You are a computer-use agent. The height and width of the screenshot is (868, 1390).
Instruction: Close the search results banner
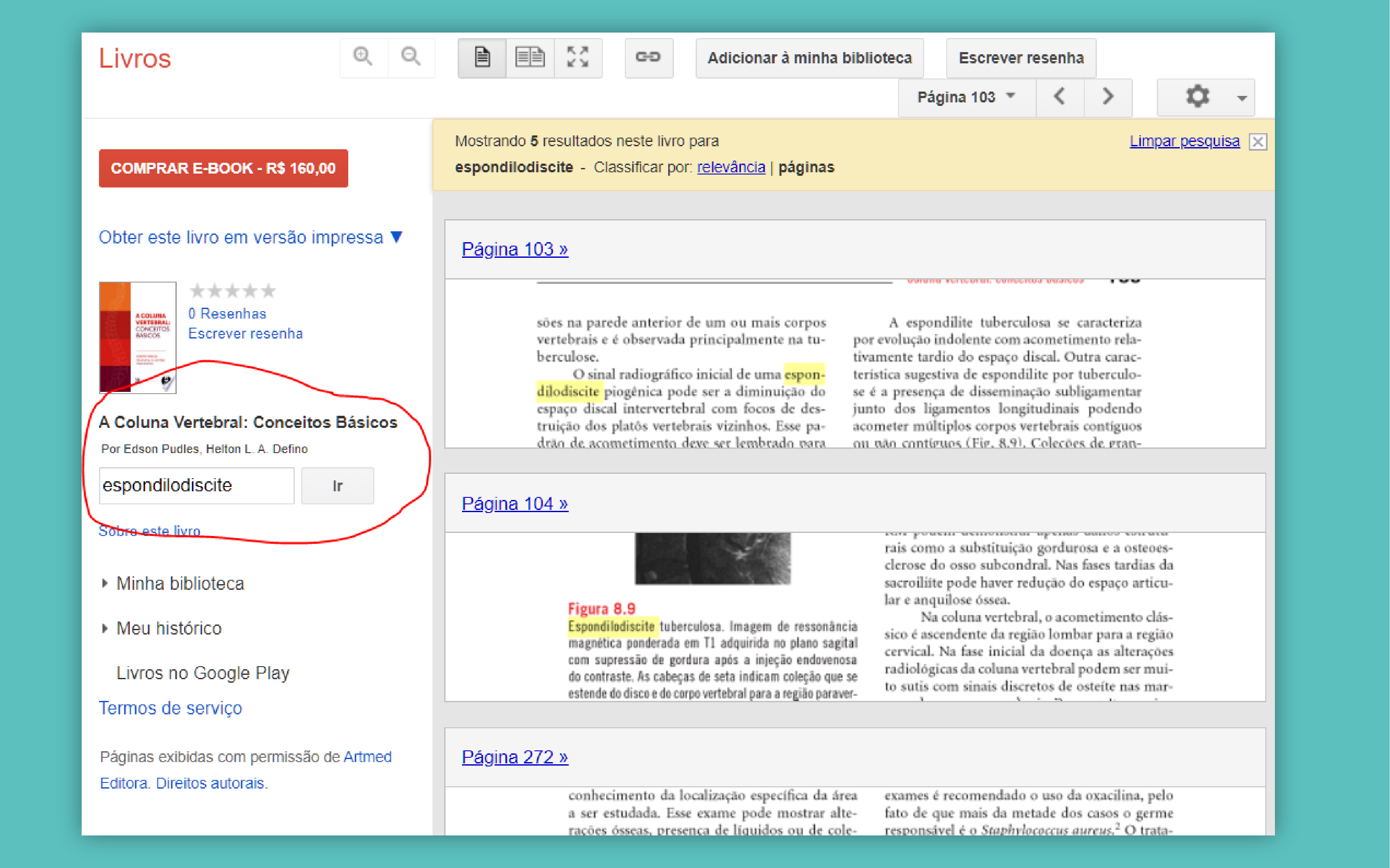pyautogui.click(x=1257, y=141)
